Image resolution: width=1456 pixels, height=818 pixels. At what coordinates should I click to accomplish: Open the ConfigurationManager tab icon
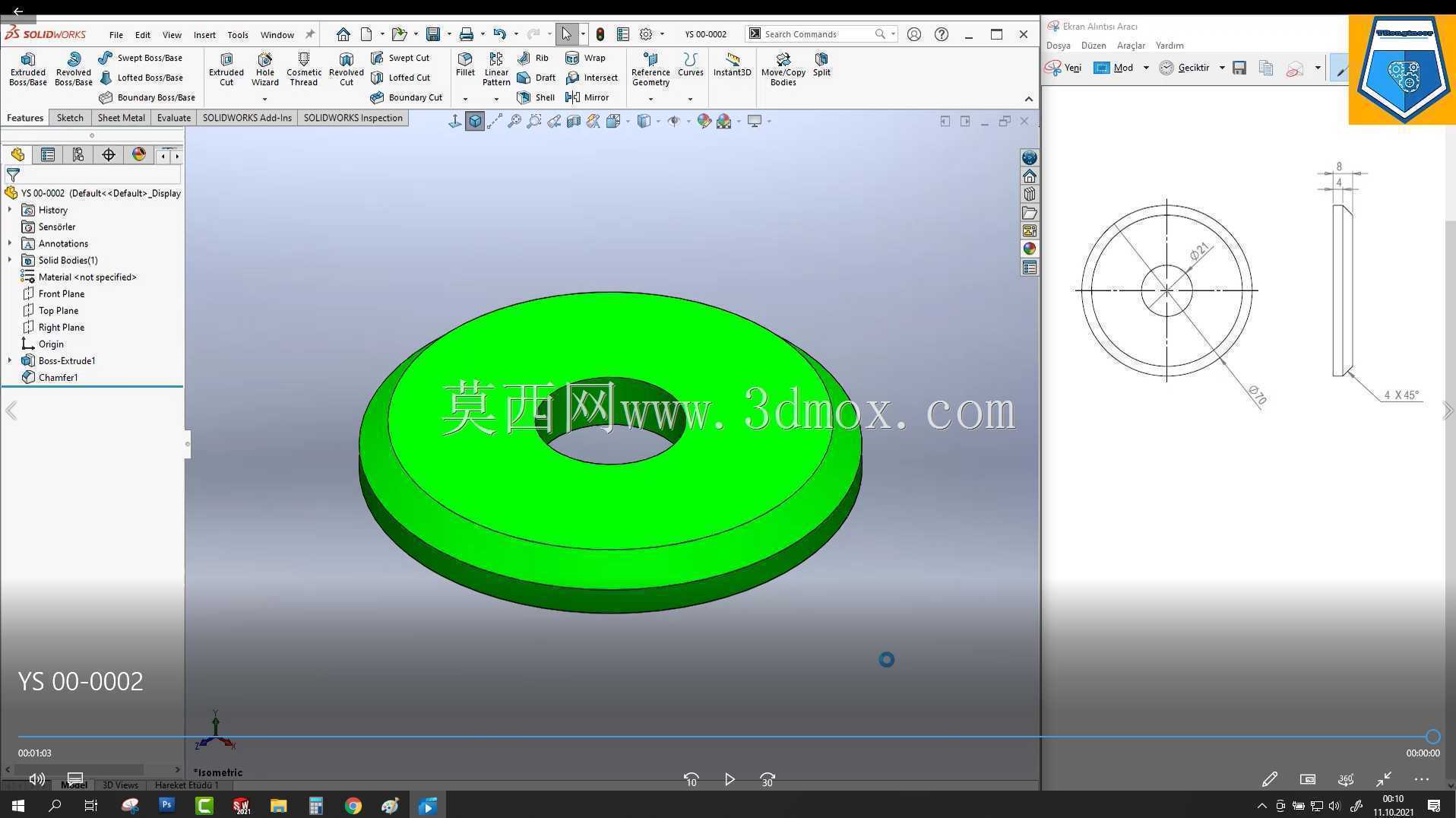78,155
